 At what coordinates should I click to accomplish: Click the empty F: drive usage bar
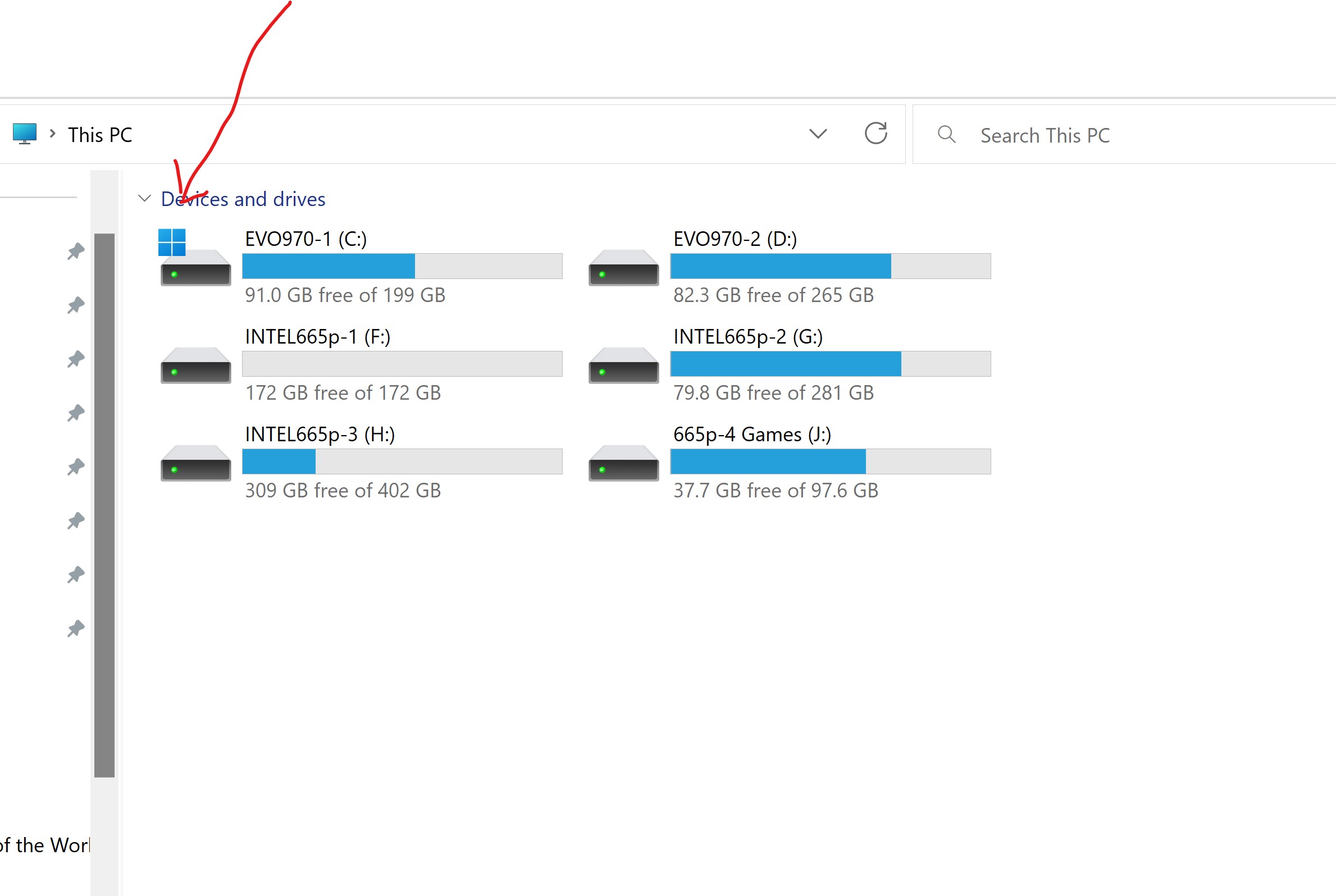[x=402, y=364]
